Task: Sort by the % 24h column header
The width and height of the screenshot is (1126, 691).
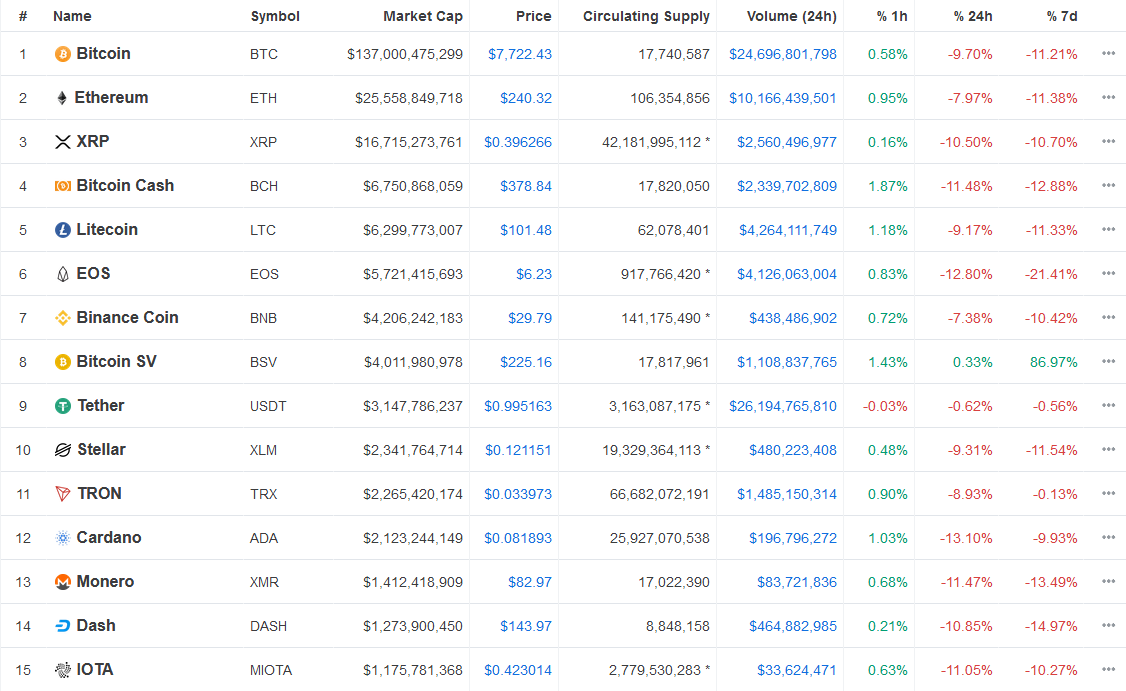Action: [x=972, y=16]
